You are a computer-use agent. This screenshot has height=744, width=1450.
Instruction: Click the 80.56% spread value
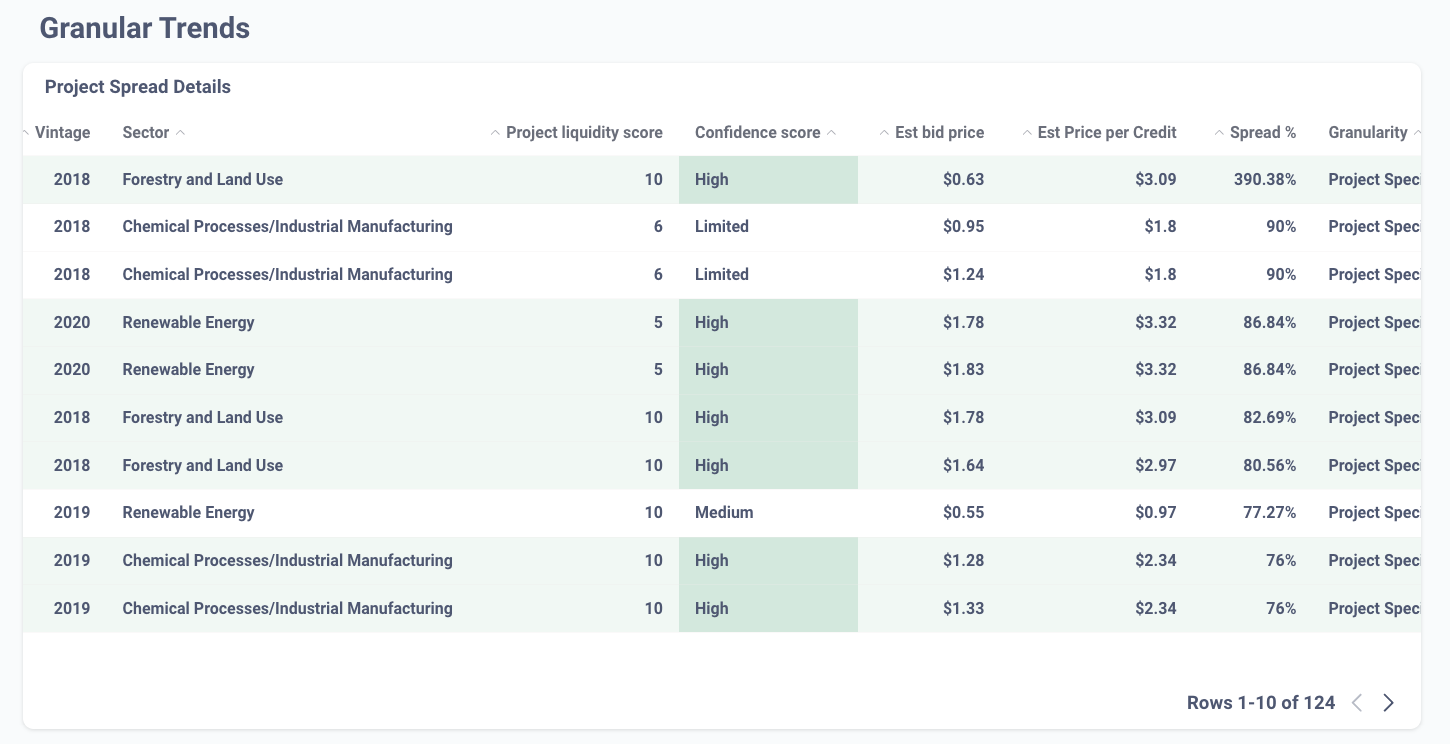point(1269,466)
